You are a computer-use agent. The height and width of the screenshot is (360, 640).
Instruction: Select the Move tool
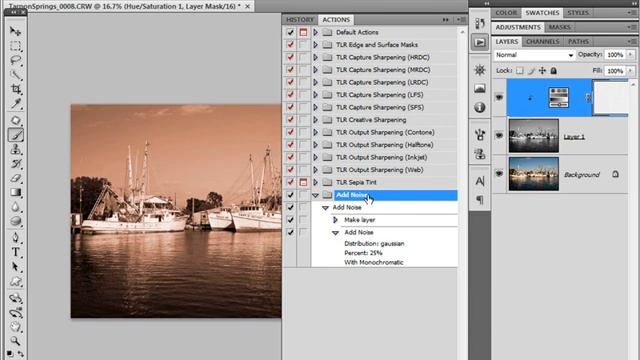[x=16, y=31]
